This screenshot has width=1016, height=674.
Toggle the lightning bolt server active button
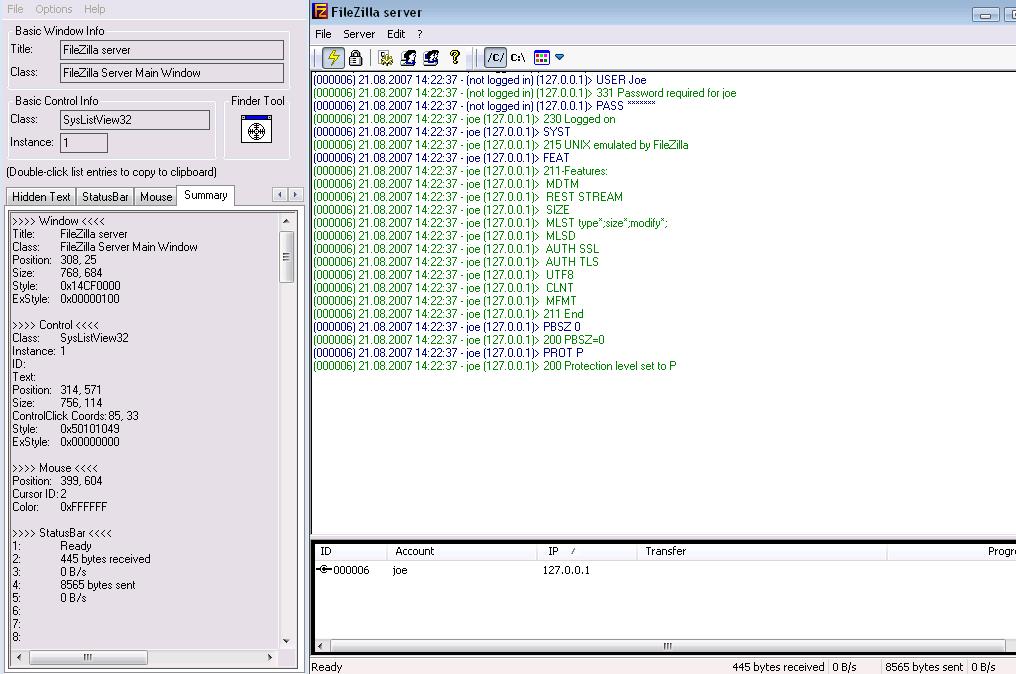(334, 58)
